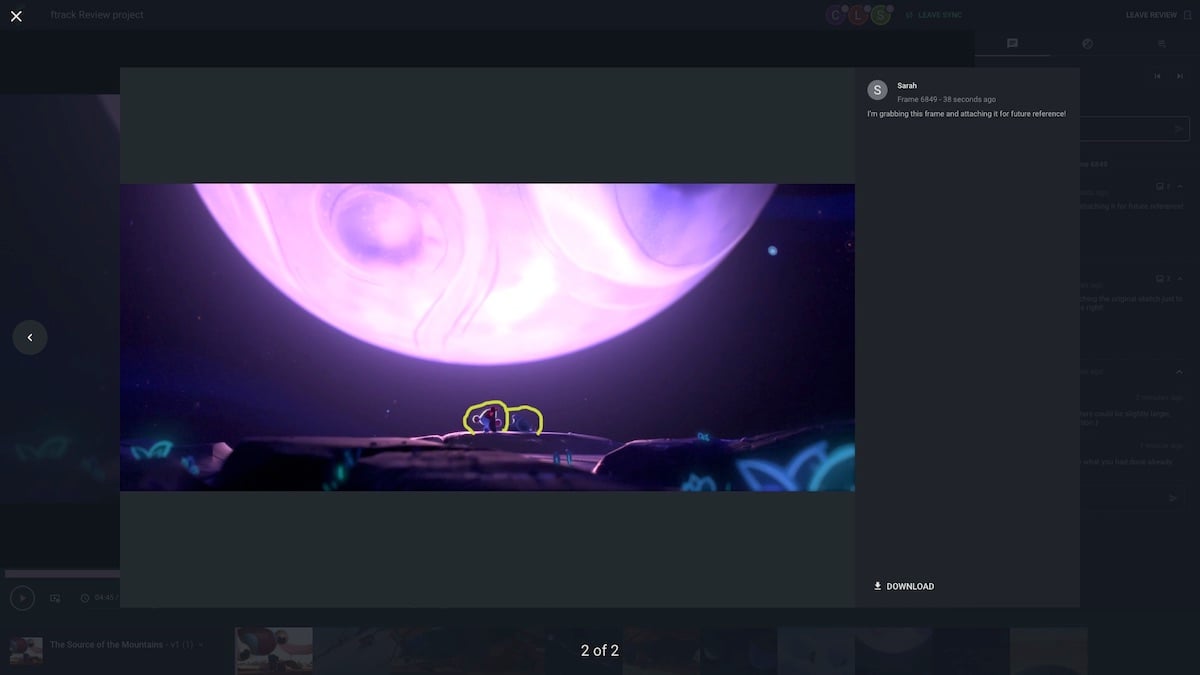Collapse the third comment thread
Screen dimensions: 1200x675
(1180, 372)
